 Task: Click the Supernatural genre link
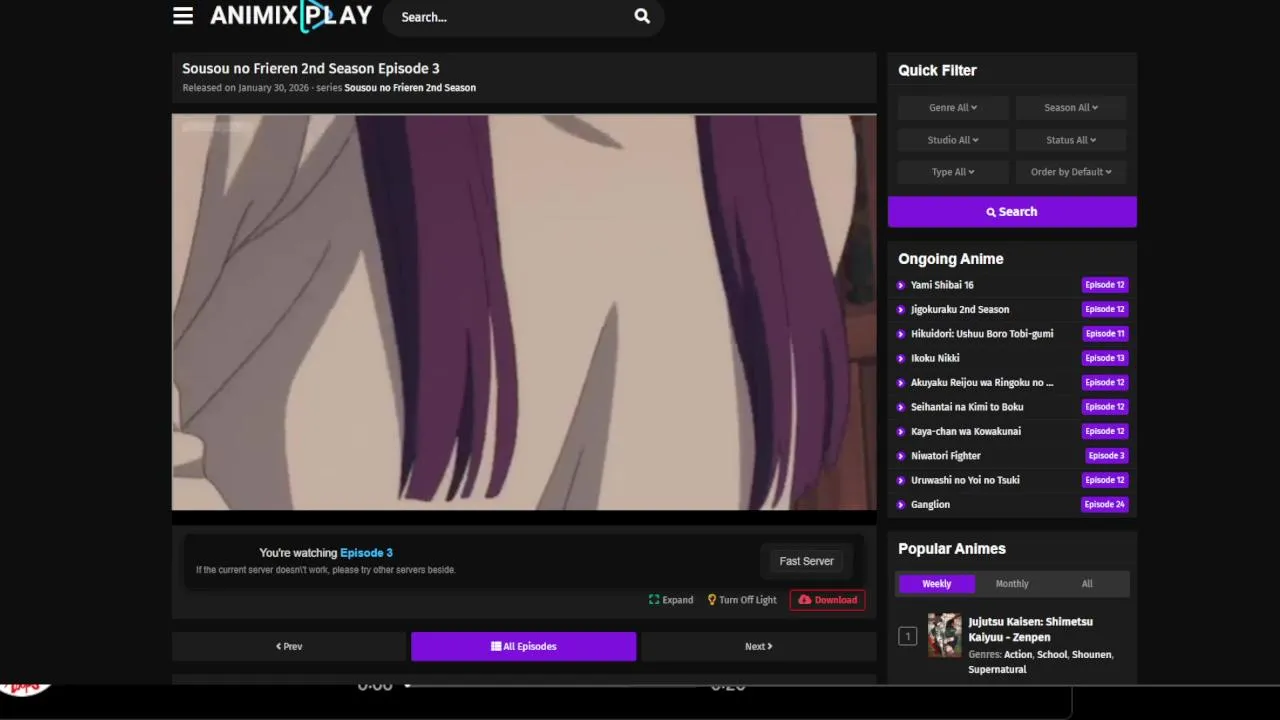click(997, 670)
